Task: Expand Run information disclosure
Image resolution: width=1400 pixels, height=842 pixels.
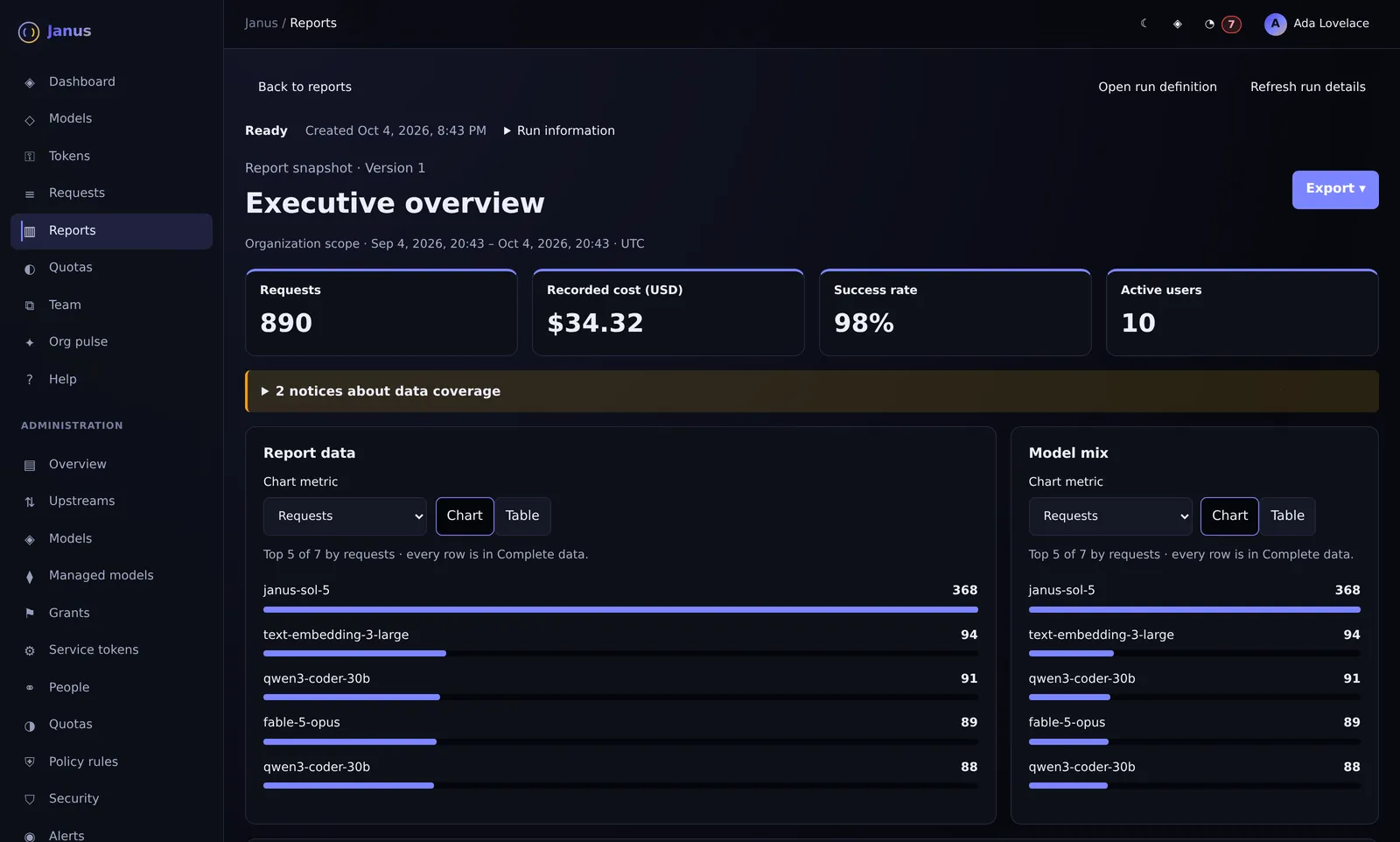Action: 559,130
